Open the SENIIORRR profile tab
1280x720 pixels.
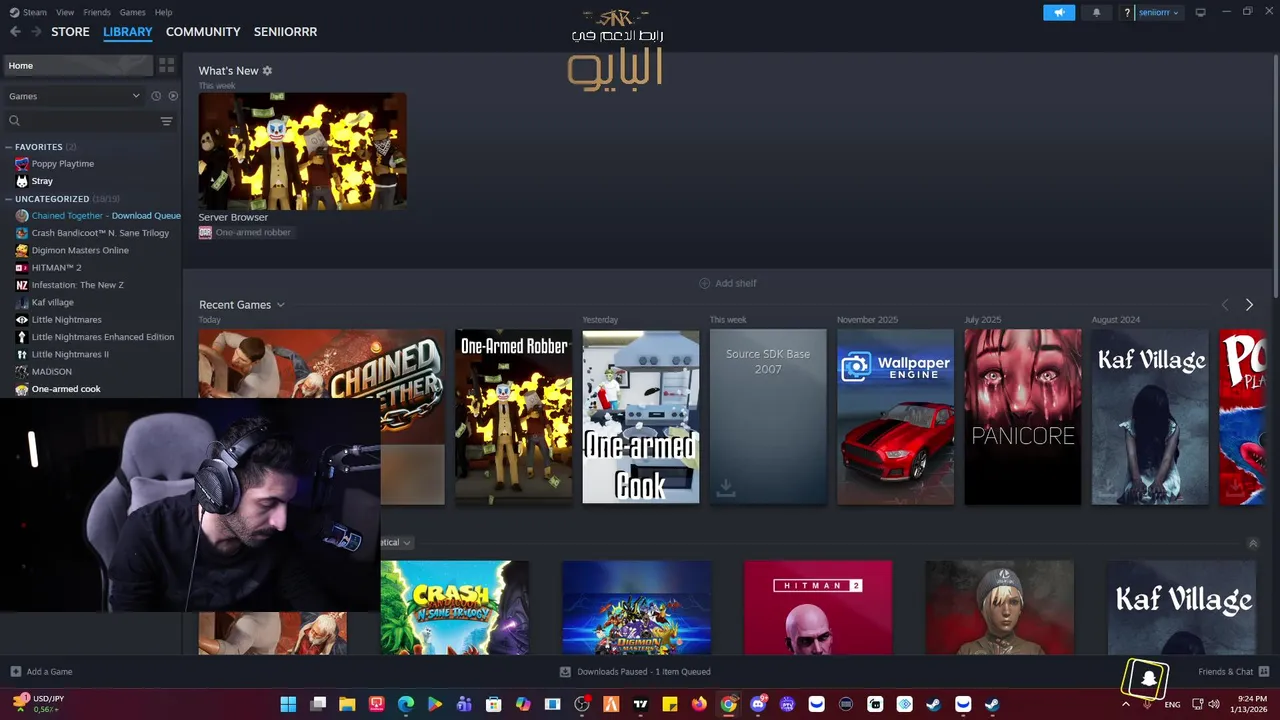point(285,32)
